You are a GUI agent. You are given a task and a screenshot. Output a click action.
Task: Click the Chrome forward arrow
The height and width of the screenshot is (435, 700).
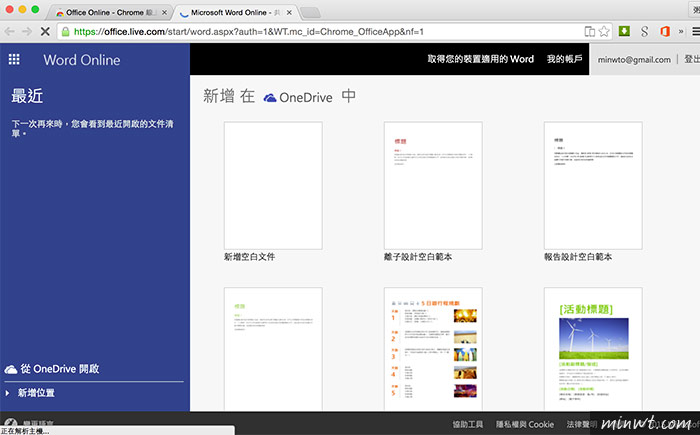coord(27,32)
